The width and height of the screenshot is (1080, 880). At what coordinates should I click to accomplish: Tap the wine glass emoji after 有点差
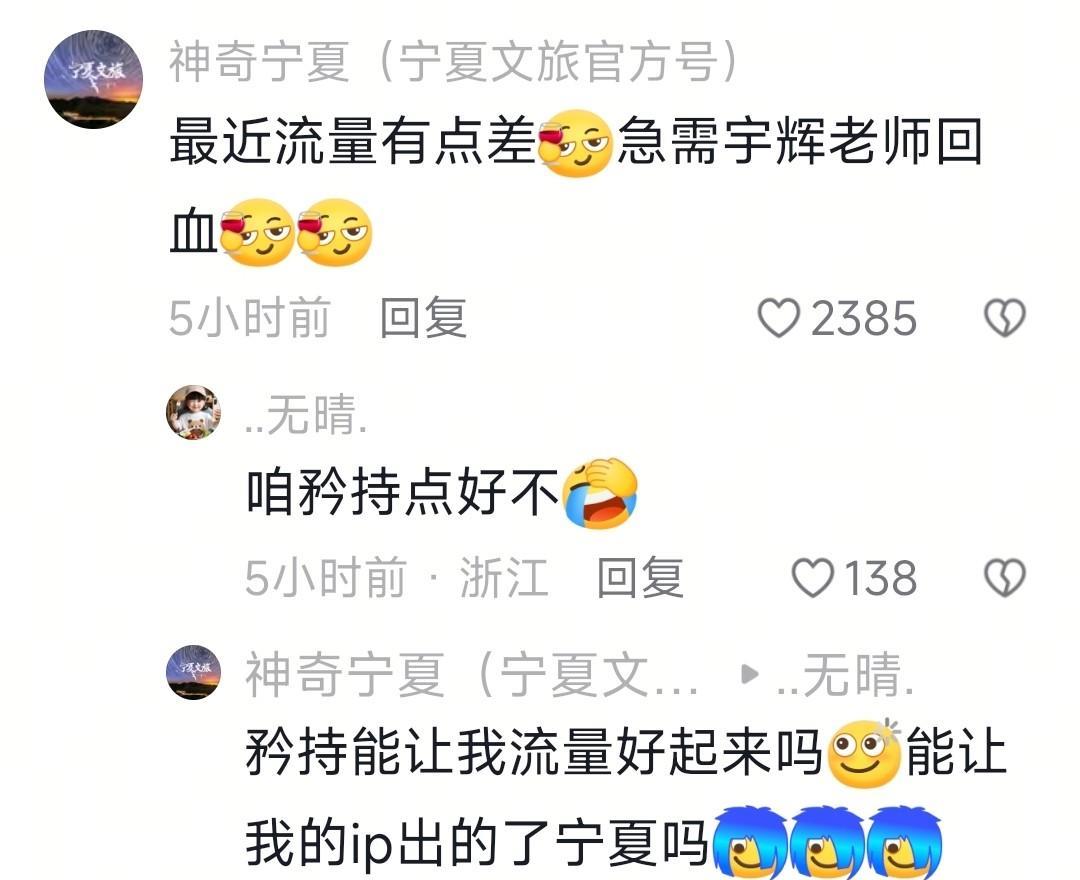click(574, 143)
